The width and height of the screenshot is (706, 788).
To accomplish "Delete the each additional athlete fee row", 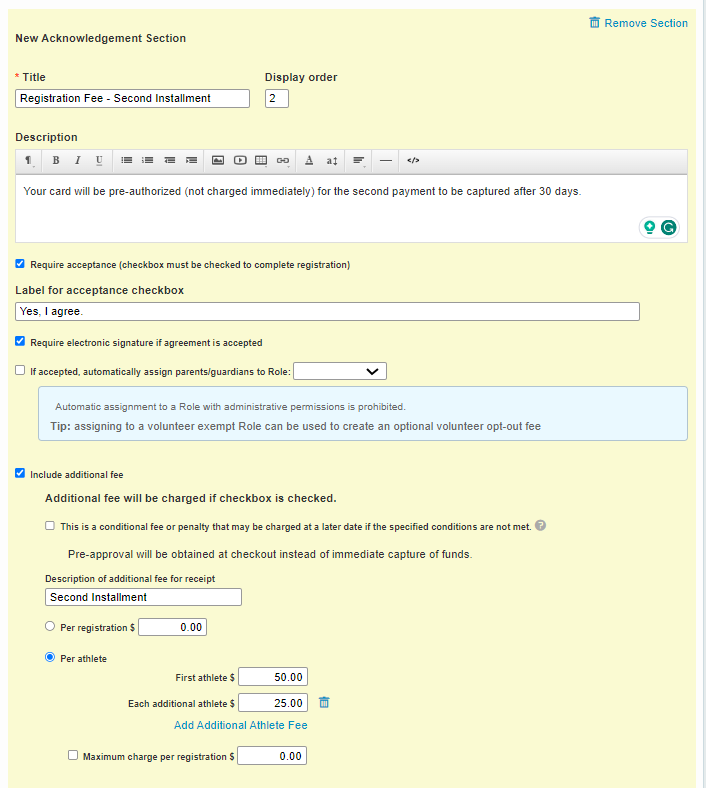I will [x=324, y=703].
